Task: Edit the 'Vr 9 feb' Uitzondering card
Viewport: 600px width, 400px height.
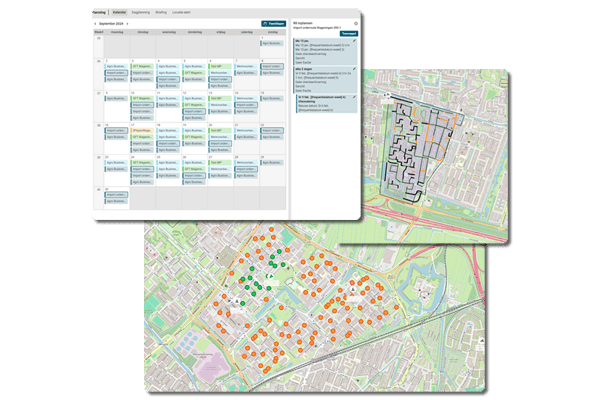Action: 354,98
